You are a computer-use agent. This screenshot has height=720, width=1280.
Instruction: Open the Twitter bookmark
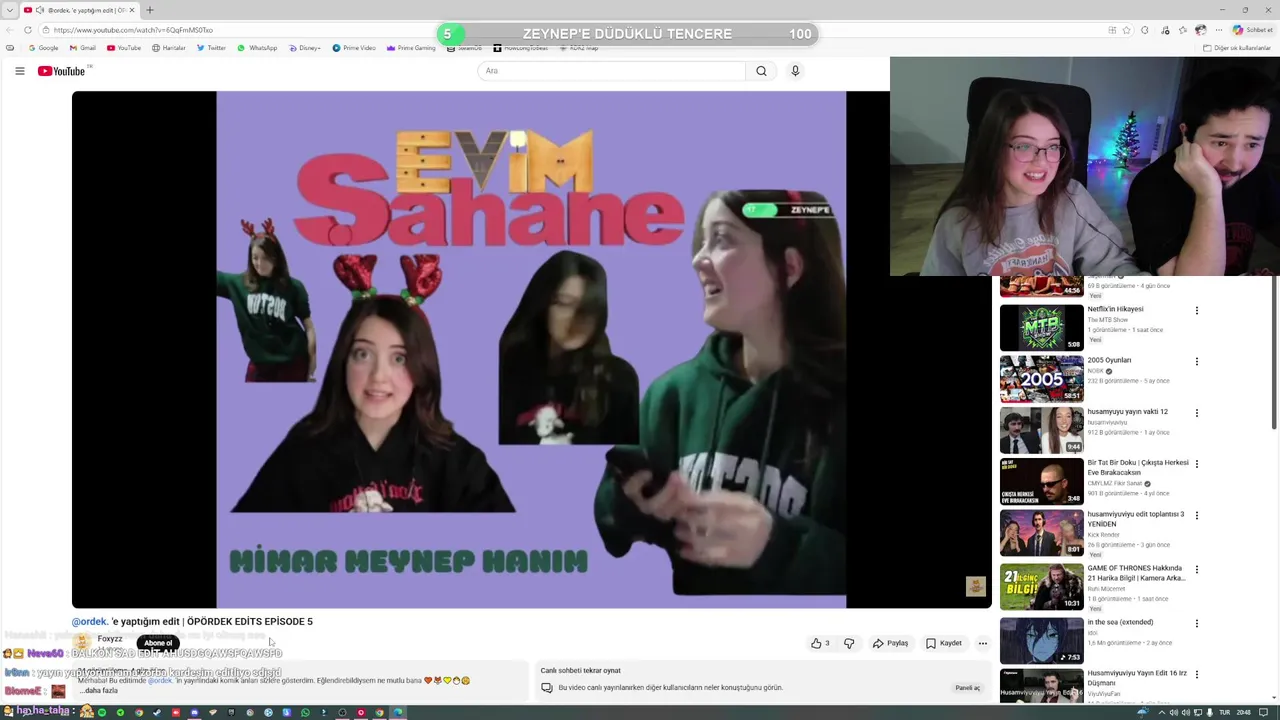tap(211, 48)
